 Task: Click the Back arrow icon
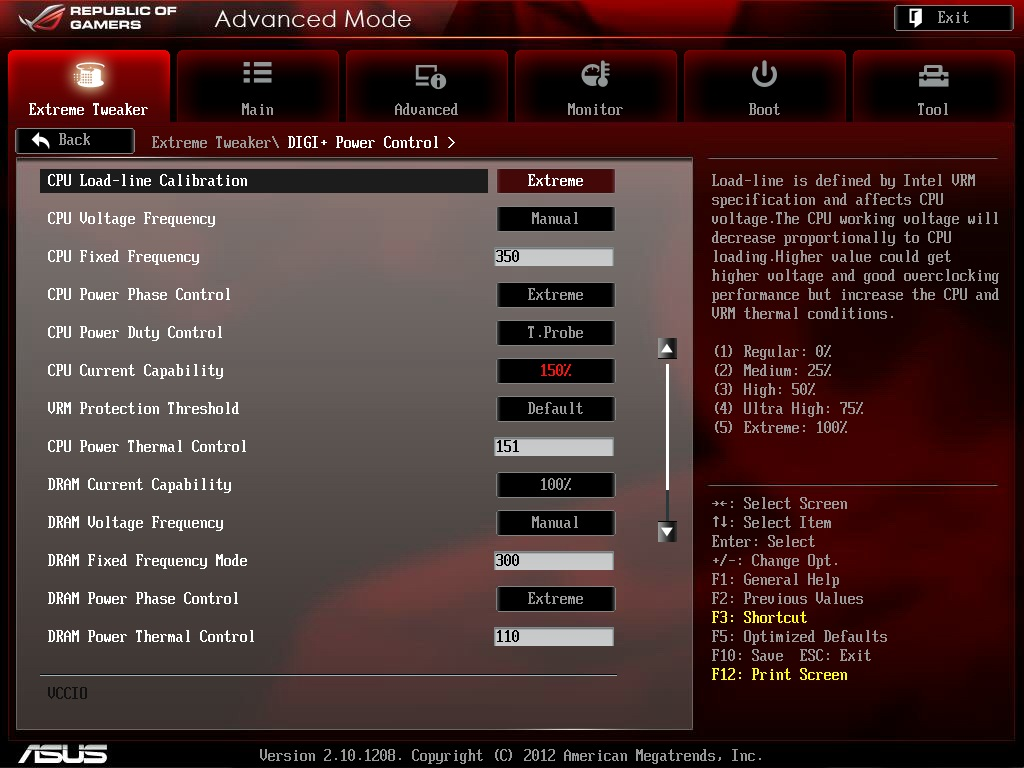pos(41,141)
